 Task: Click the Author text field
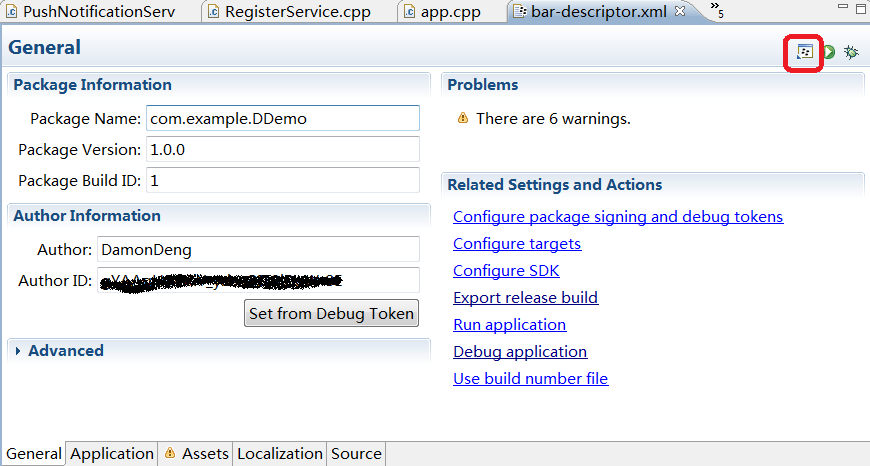(257, 249)
